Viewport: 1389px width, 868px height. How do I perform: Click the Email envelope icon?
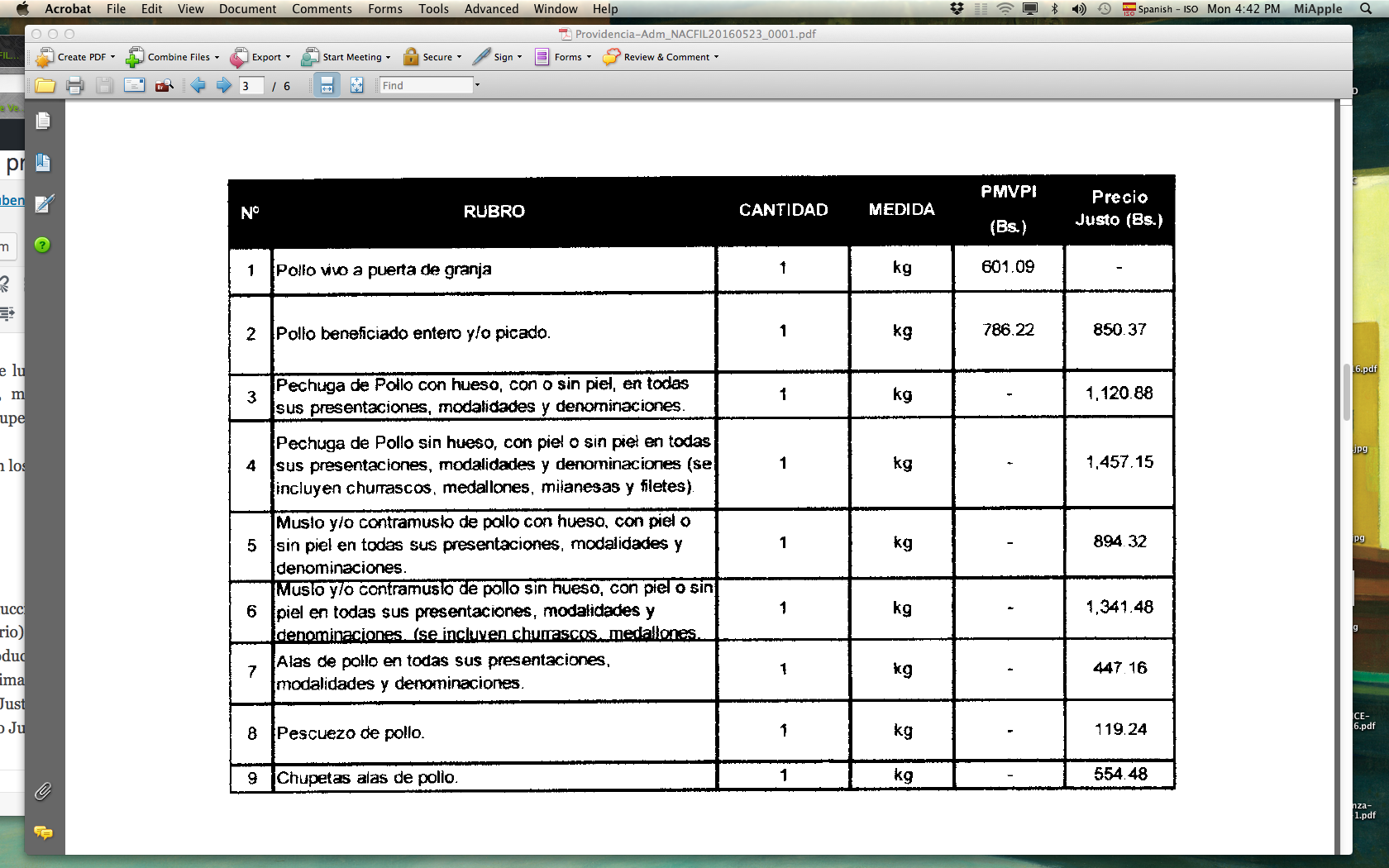click(134, 85)
